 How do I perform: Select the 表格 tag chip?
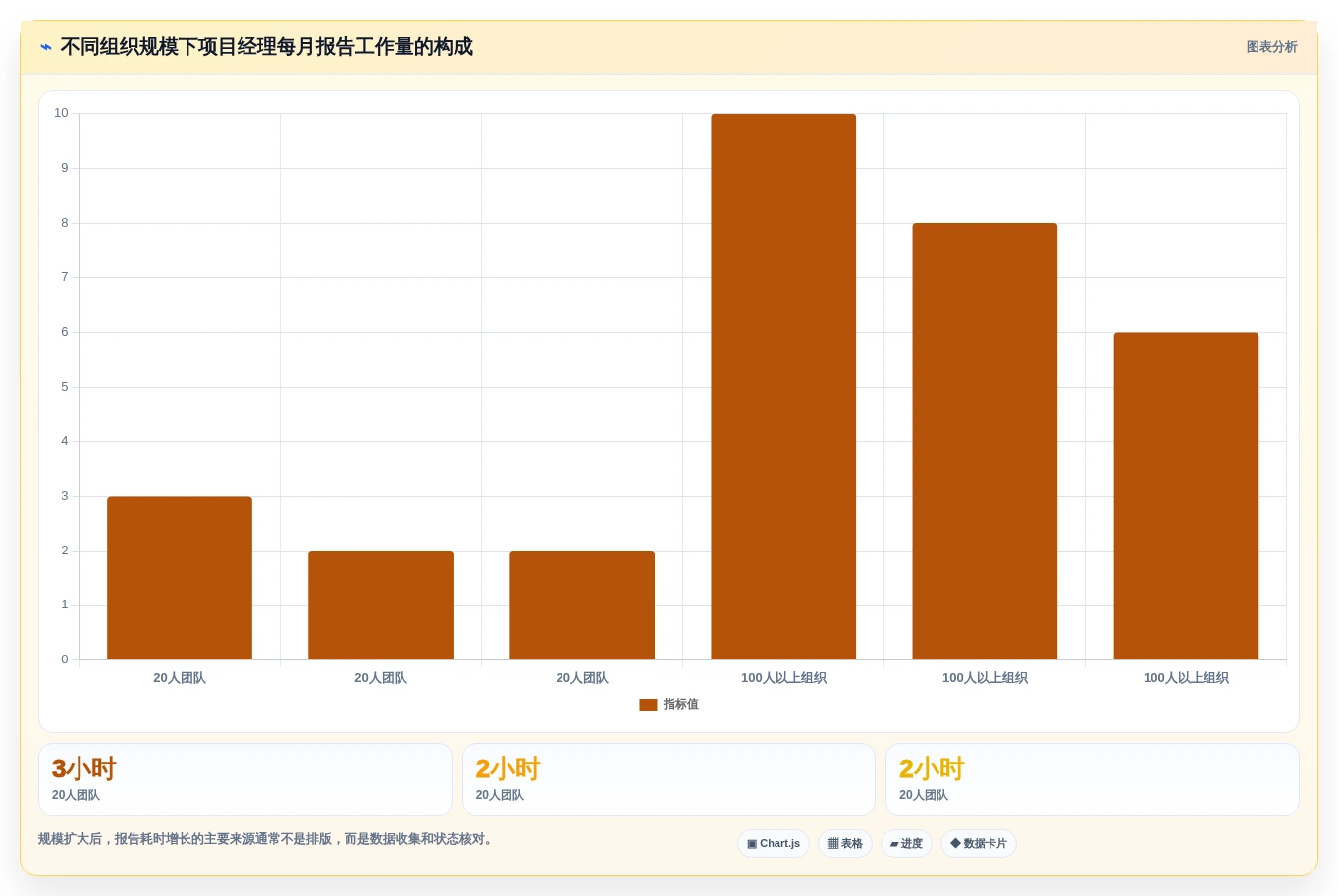click(845, 844)
